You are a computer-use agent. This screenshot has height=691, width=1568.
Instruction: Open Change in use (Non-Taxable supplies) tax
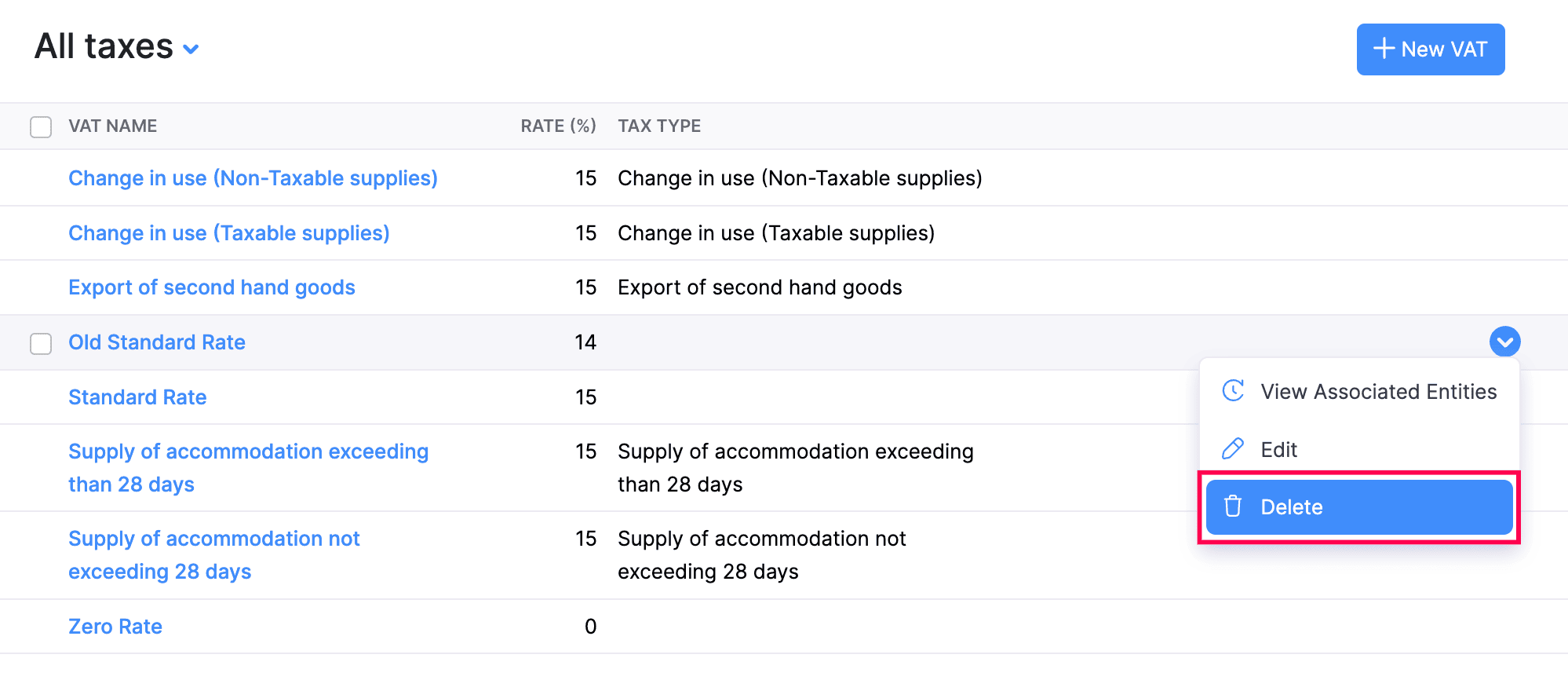pos(253,178)
